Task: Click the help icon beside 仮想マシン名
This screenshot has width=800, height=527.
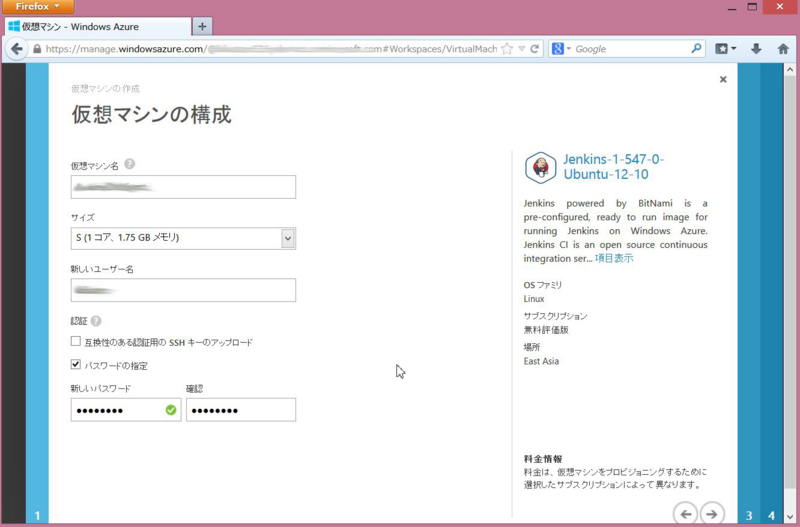Action: (x=130, y=164)
